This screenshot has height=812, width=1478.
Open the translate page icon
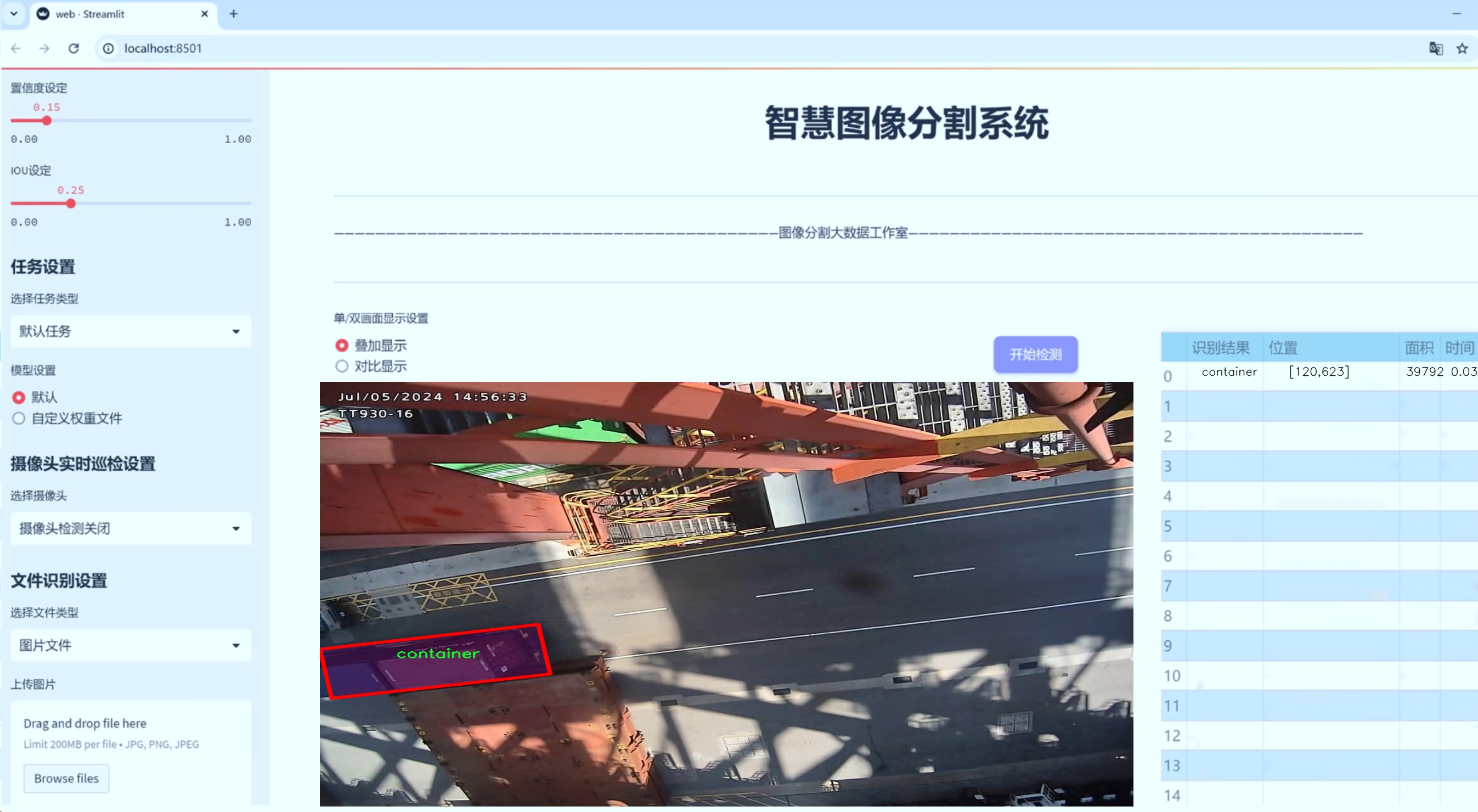(x=1436, y=48)
